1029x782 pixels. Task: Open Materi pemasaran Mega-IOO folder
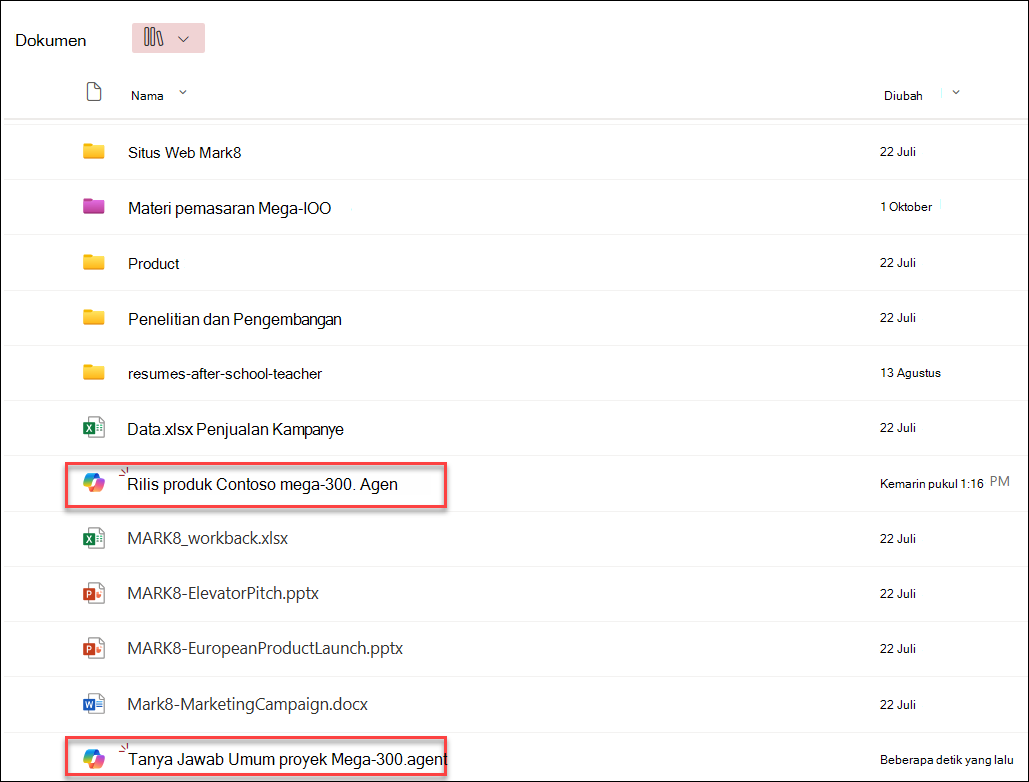tap(230, 209)
